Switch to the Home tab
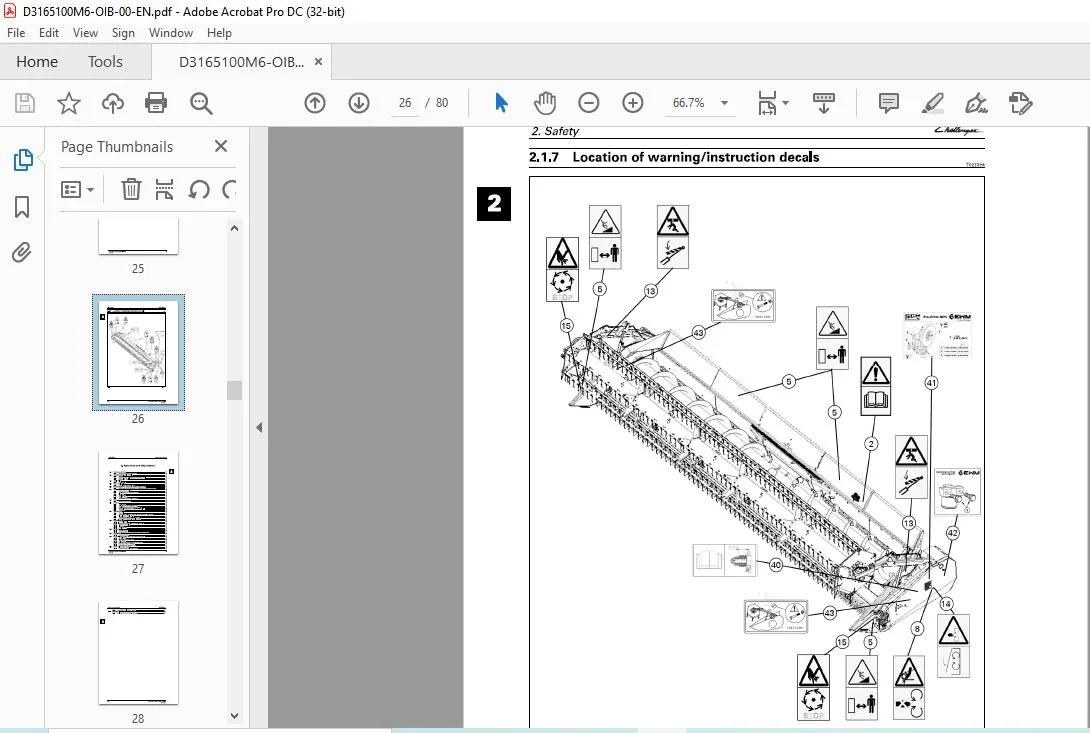 (x=37, y=62)
